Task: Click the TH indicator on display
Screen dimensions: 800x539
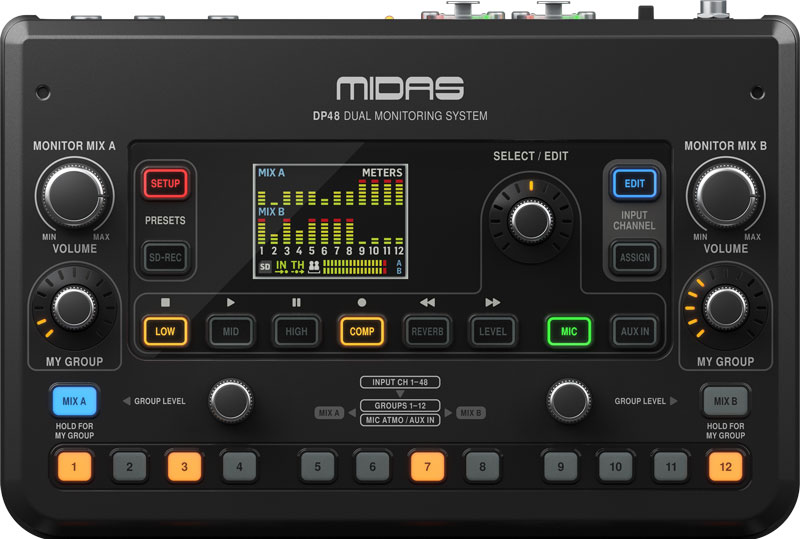Action: pyautogui.click(x=297, y=266)
